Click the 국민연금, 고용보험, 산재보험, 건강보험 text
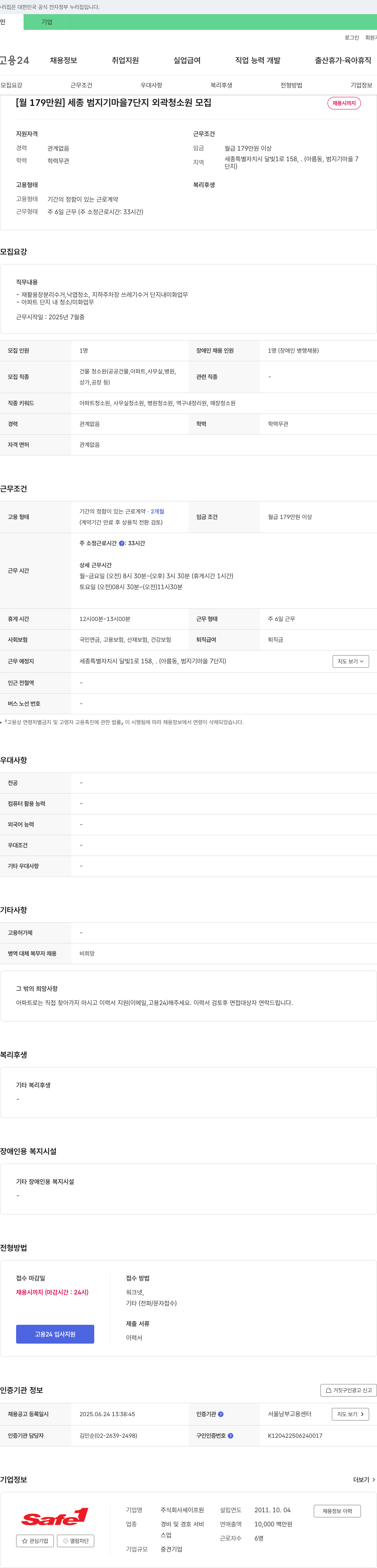This screenshot has height=1568, width=377. (125, 640)
